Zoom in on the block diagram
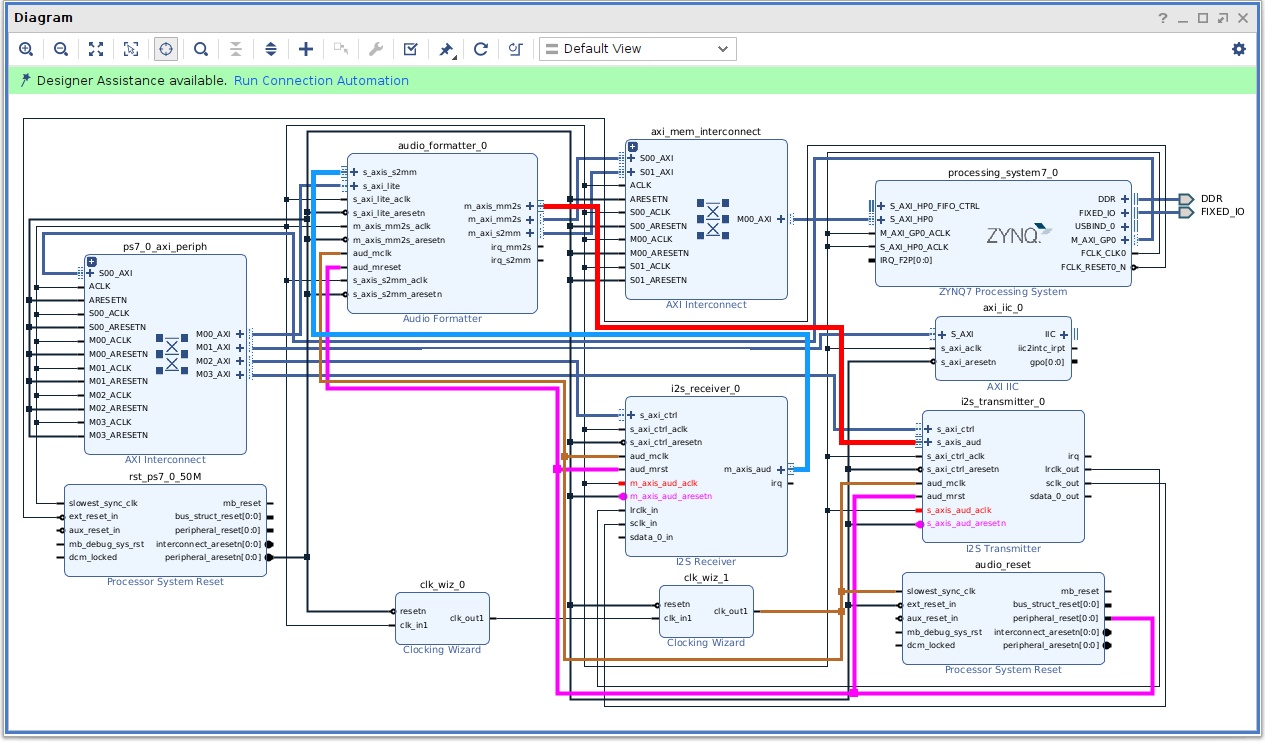The width and height of the screenshot is (1265, 742). point(26,49)
